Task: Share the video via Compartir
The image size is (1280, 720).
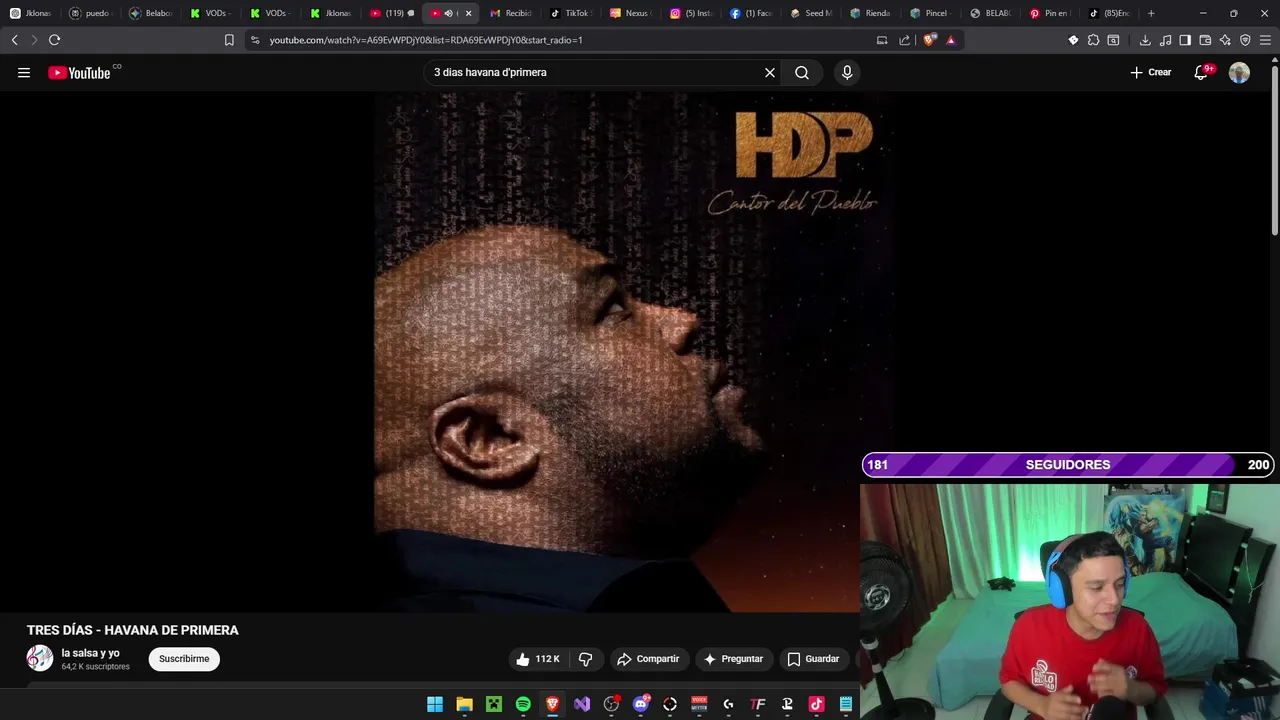Action: pyautogui.click(x=648, y=659)
